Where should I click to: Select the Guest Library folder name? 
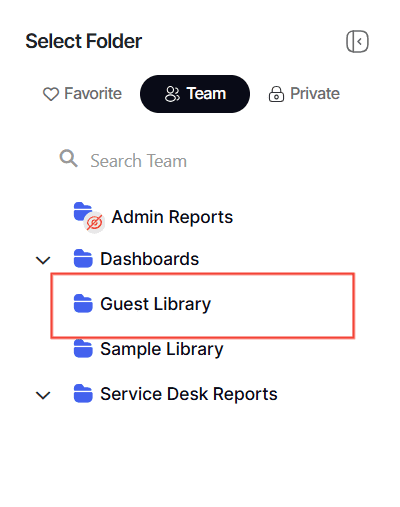click(156, 304)
